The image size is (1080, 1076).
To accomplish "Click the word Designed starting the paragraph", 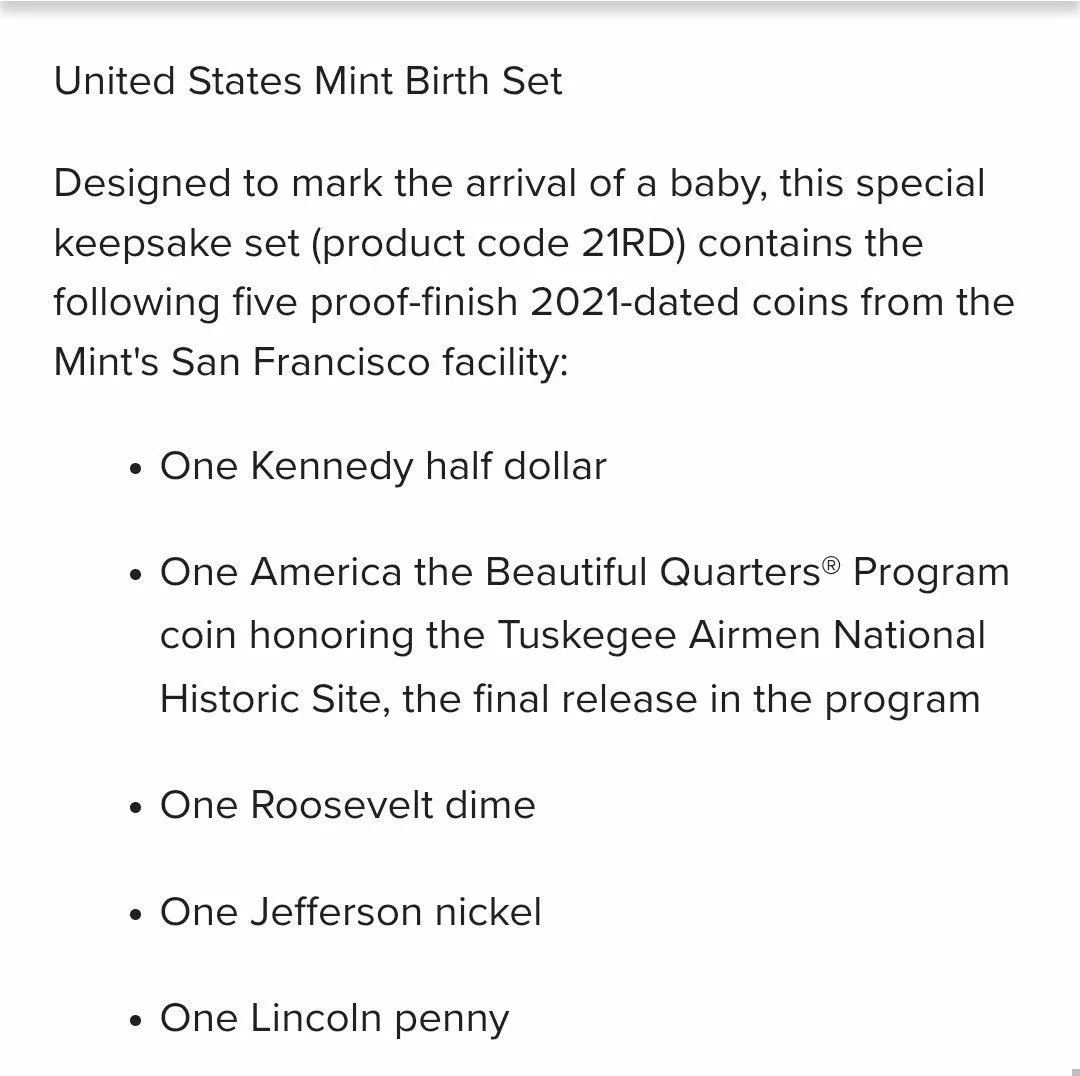I will coord(142,185).
